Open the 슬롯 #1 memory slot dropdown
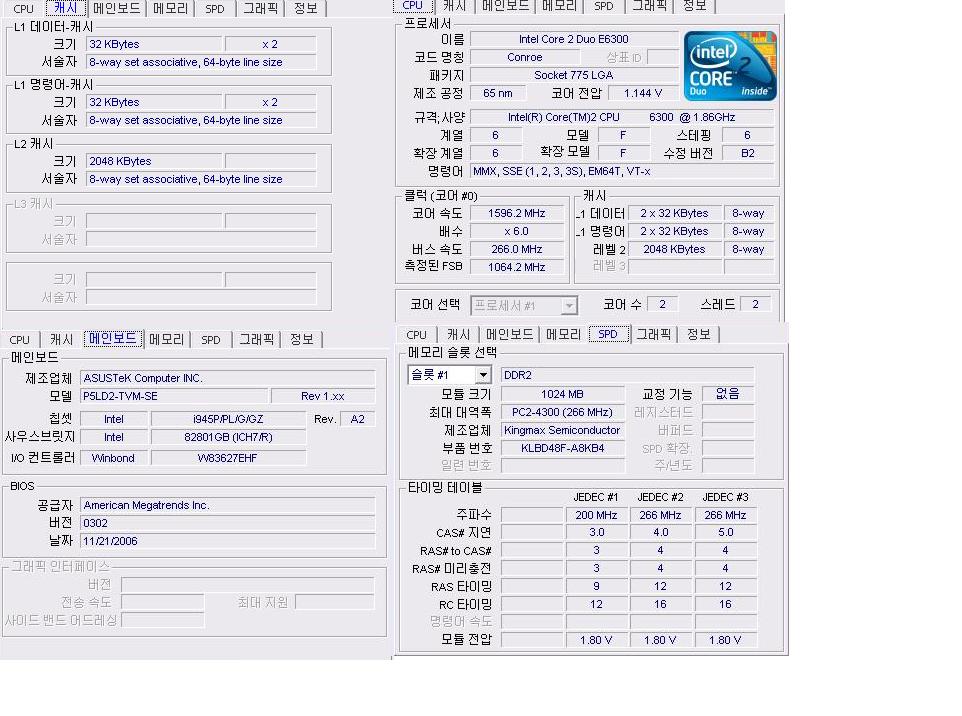The image size is (962, 716). [483, 375]
